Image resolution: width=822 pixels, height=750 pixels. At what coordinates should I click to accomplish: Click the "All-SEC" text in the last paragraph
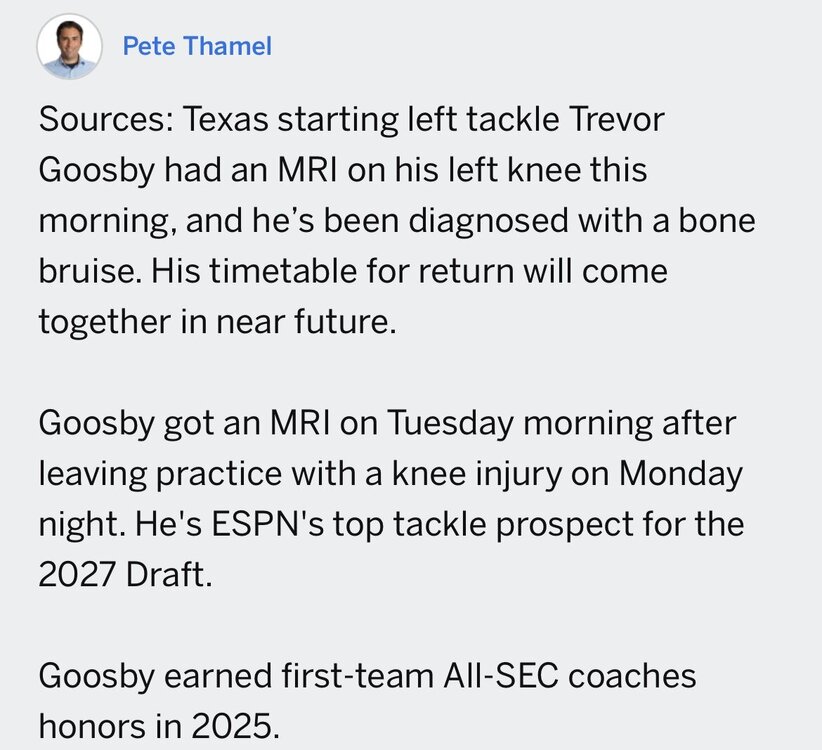pos(501,676)
